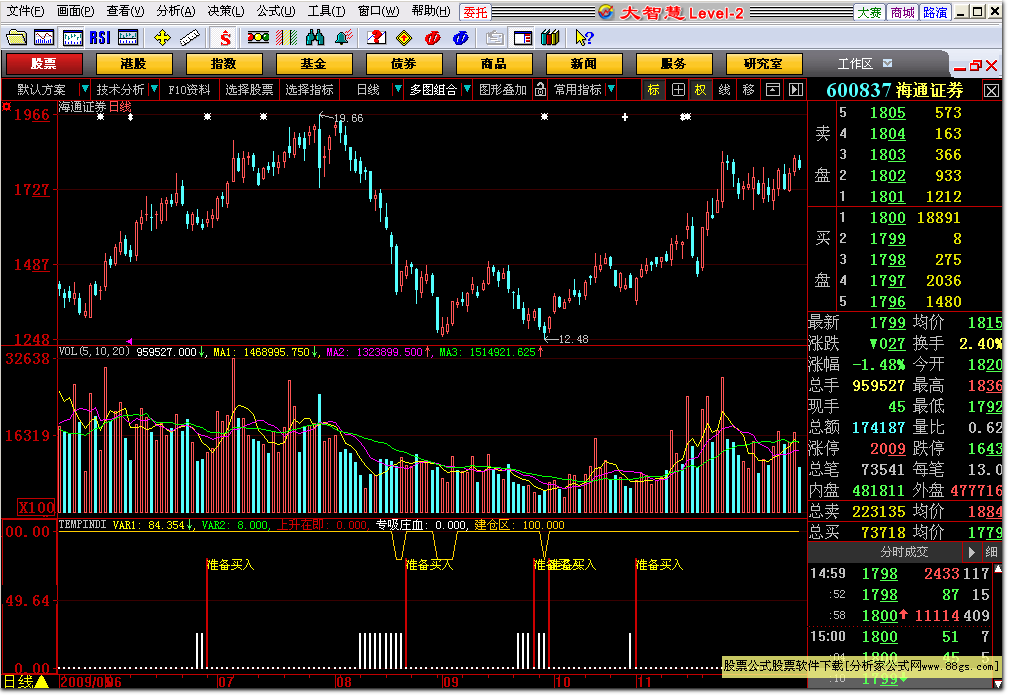Switch to the 研究室 tab

764,64
